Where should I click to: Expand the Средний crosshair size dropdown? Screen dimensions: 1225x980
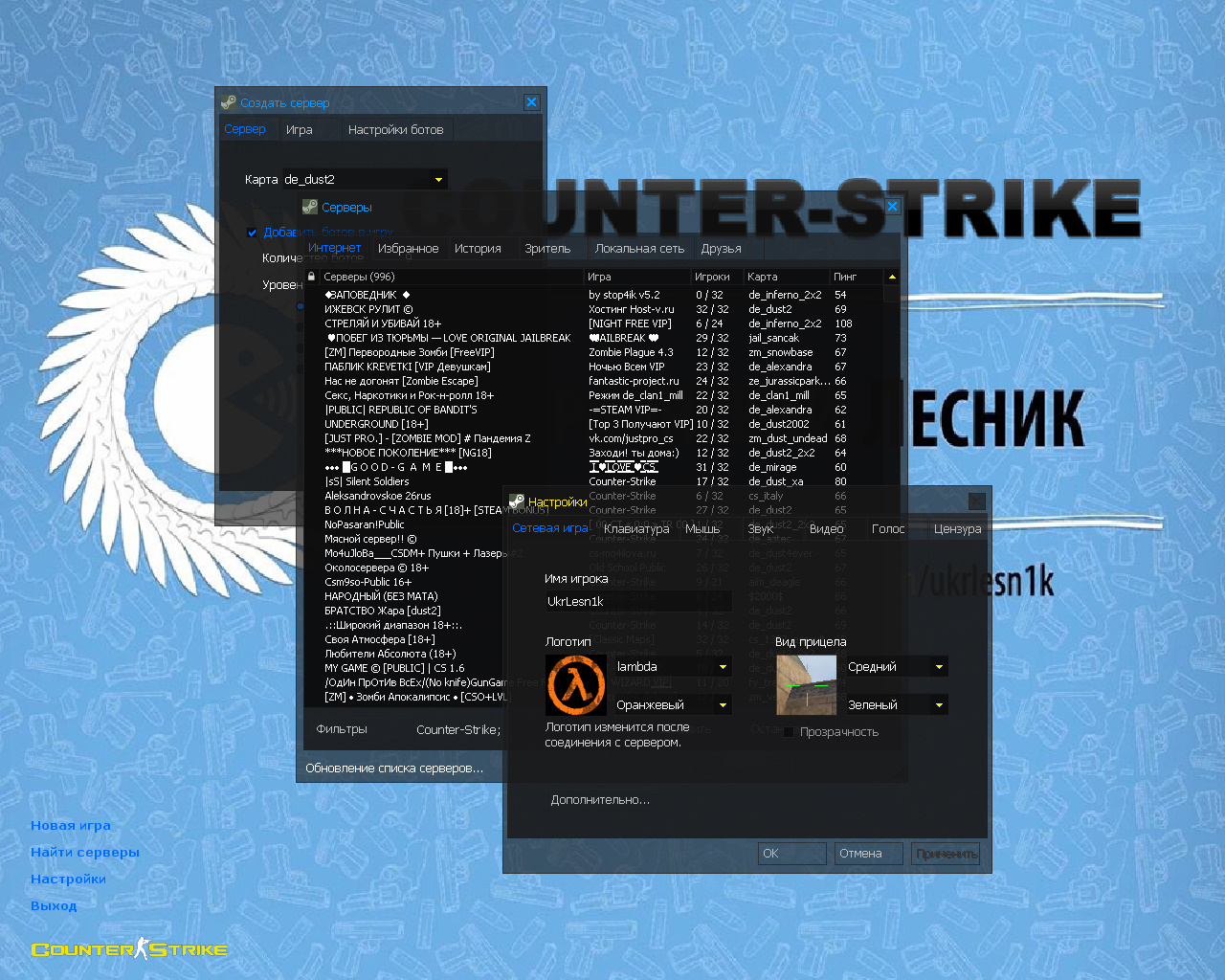click(x=939, y=667)
